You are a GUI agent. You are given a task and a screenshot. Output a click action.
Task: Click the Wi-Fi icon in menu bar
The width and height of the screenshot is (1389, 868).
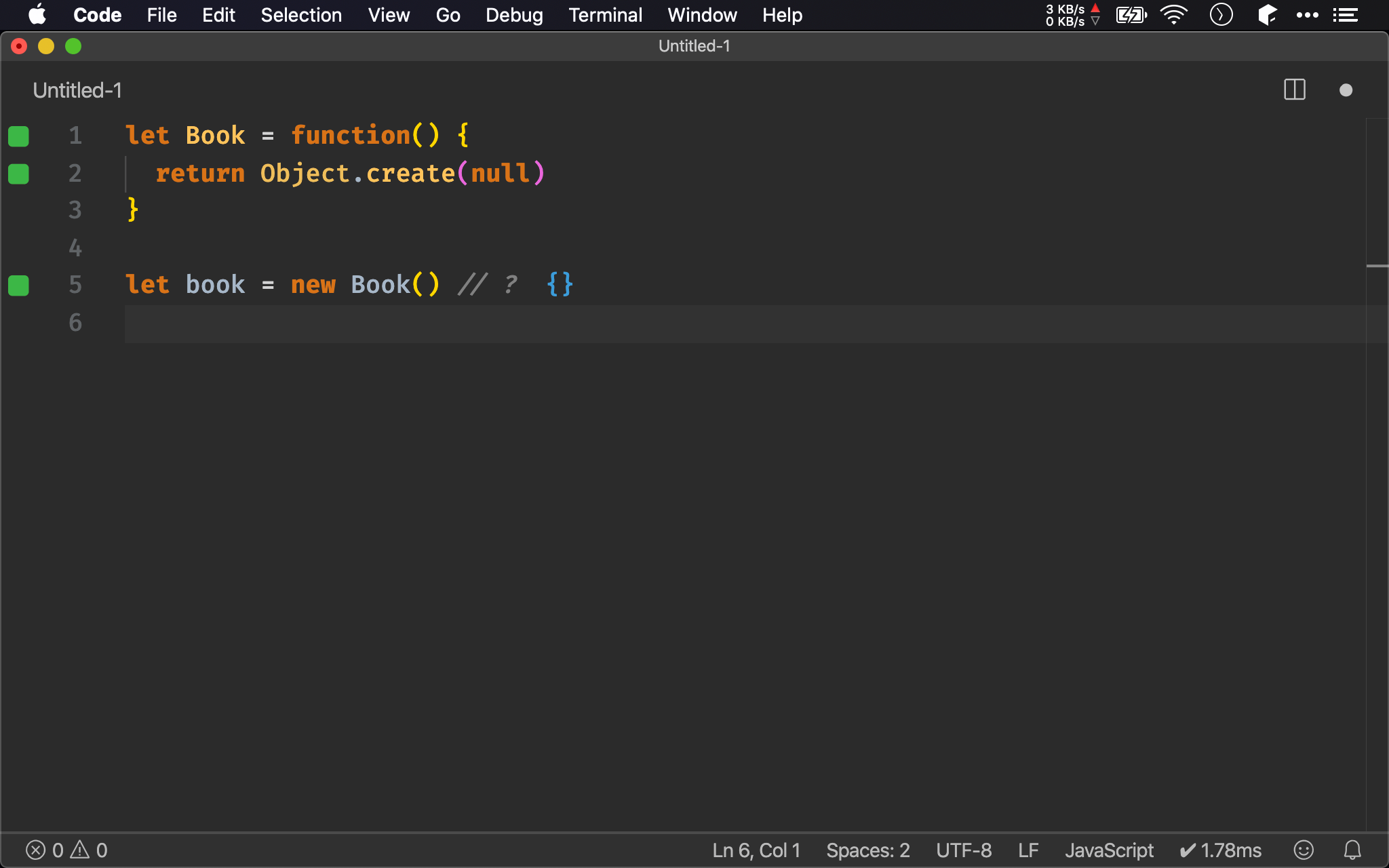pos(1174,14)
